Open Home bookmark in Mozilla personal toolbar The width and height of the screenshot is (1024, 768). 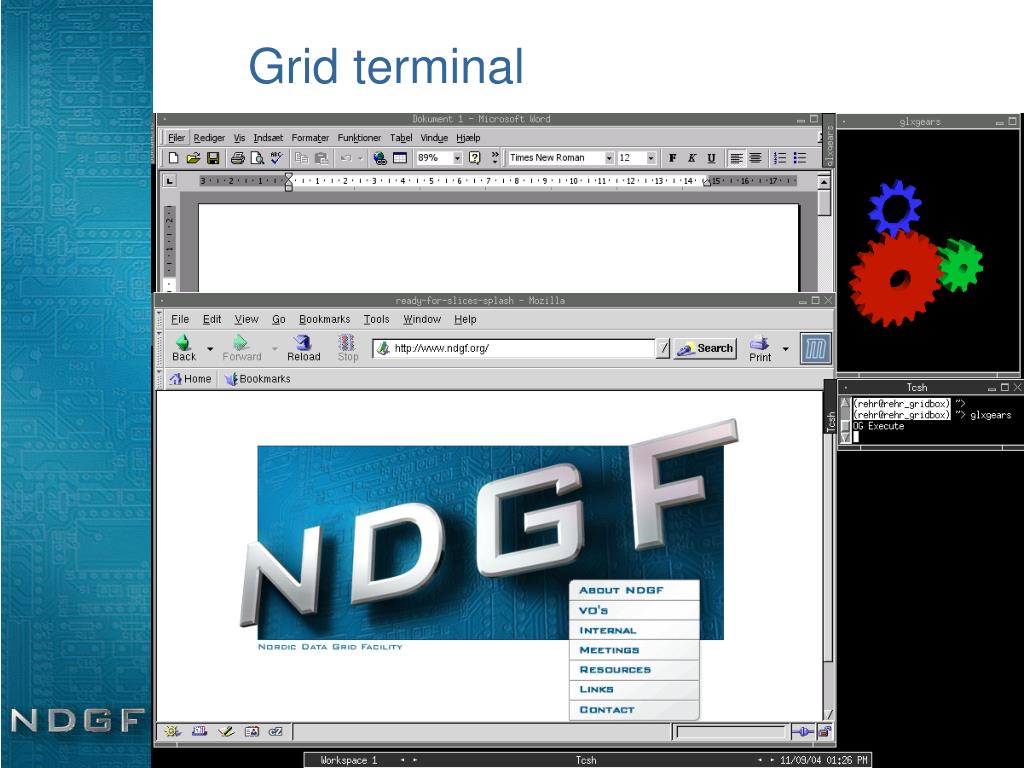tap(190, 379)
